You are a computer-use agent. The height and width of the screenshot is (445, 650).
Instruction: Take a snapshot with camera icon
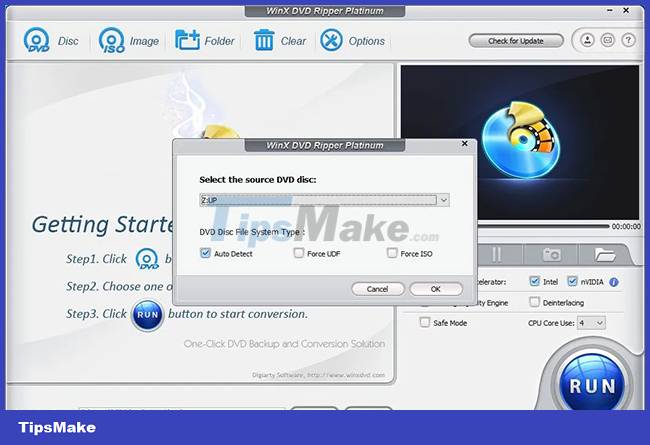click(551, 255)
